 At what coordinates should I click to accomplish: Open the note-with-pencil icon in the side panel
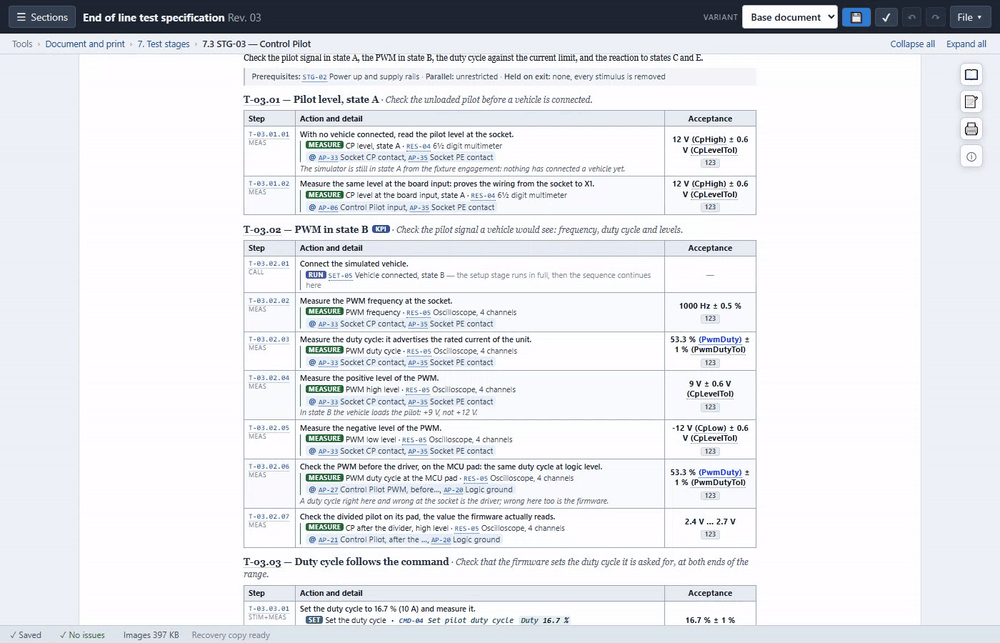click(x=971, y=101)
